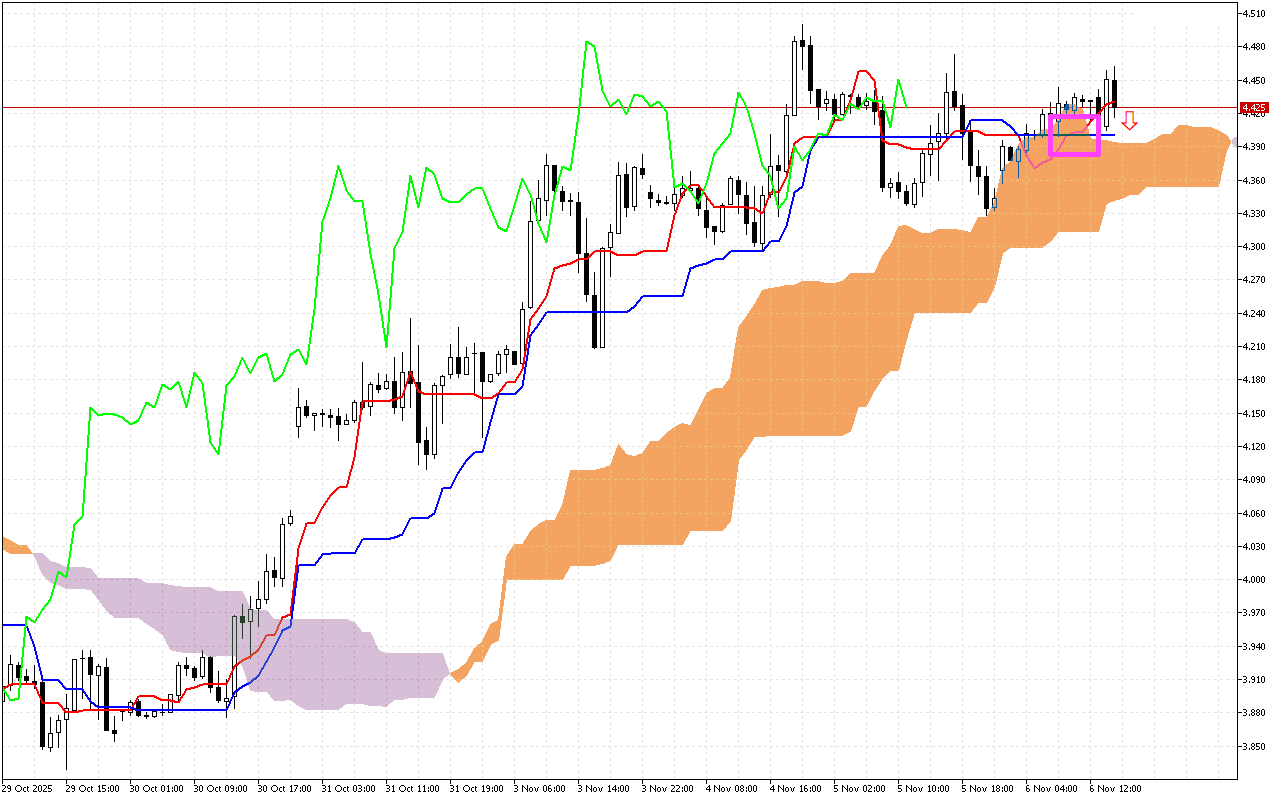Select the 4 Nov 16:00 time label
Viewport: 1280px width, 800px height.
point(796,789)
